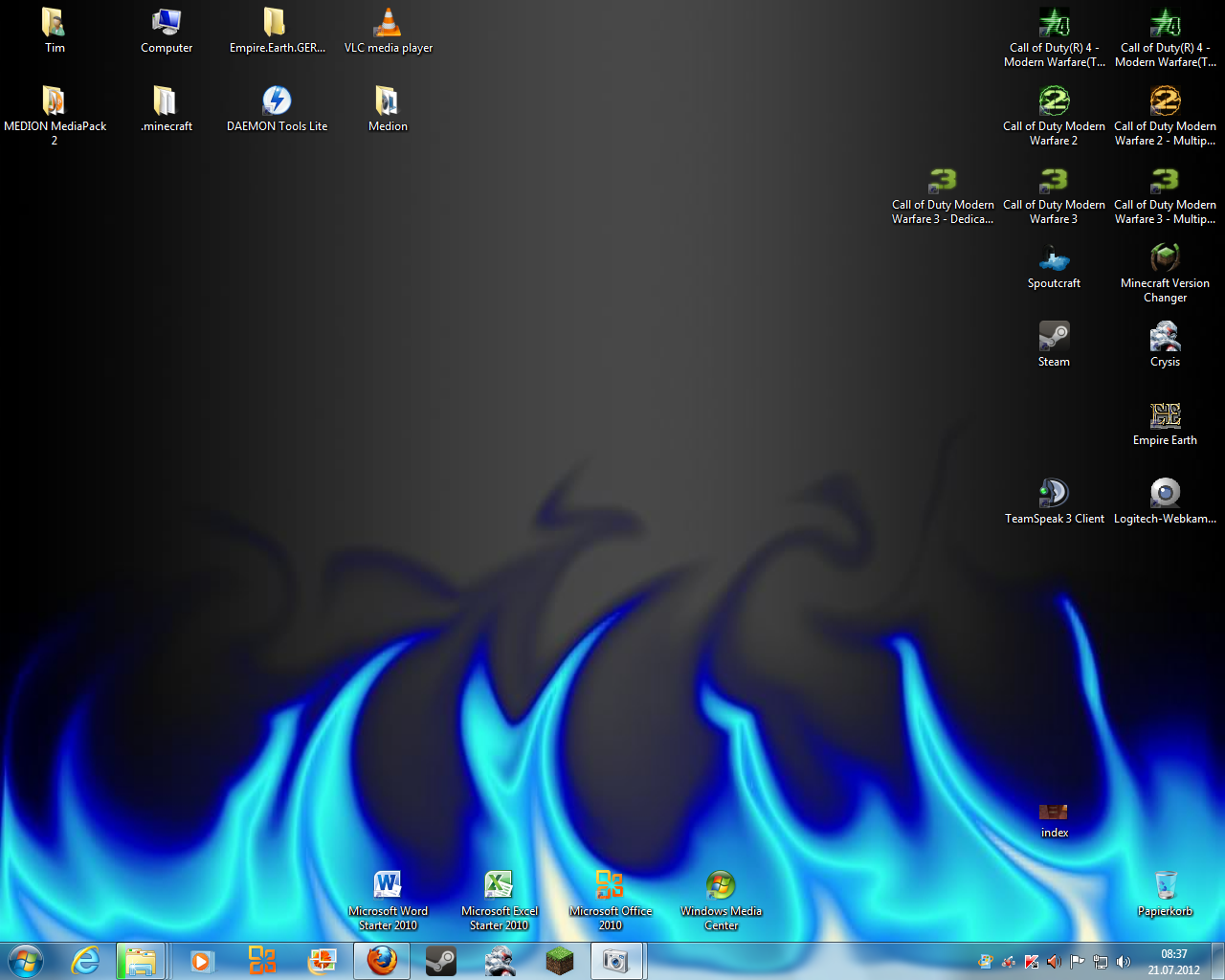The height and width of the screenshot is (980, 1225).
Task: Select the TeamSpeak 3 Client desktop icon
Action: [x=1054, y=495]
